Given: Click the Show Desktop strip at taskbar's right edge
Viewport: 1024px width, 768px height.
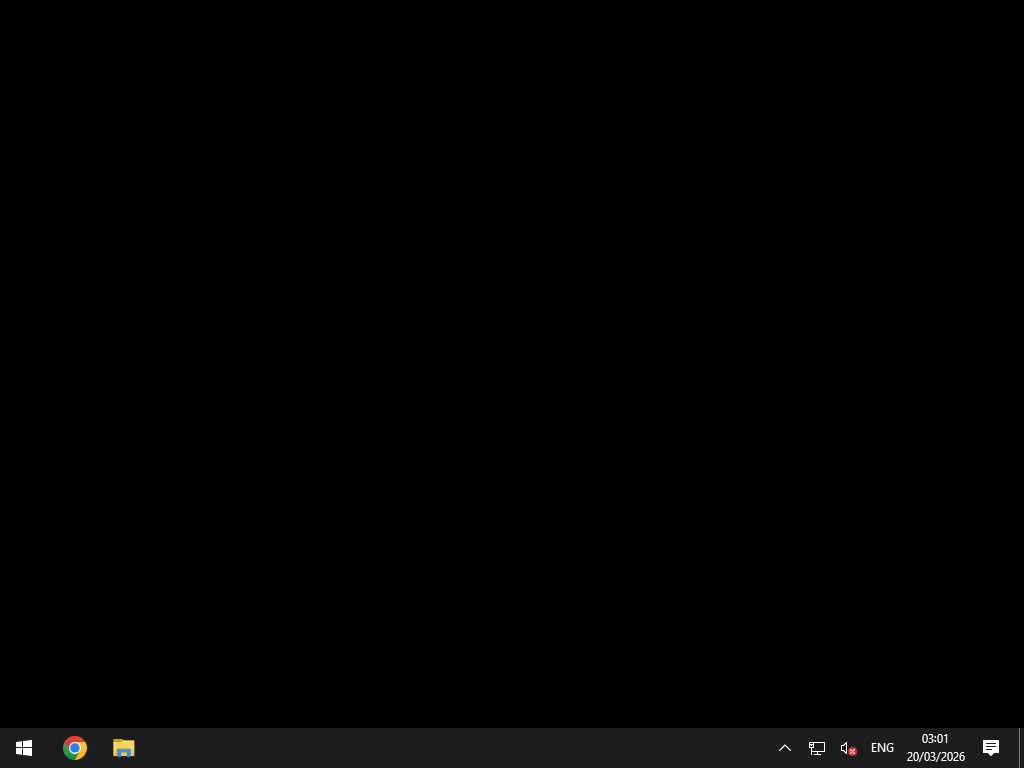Looking at the screenshot, I should coord(1021,747).
